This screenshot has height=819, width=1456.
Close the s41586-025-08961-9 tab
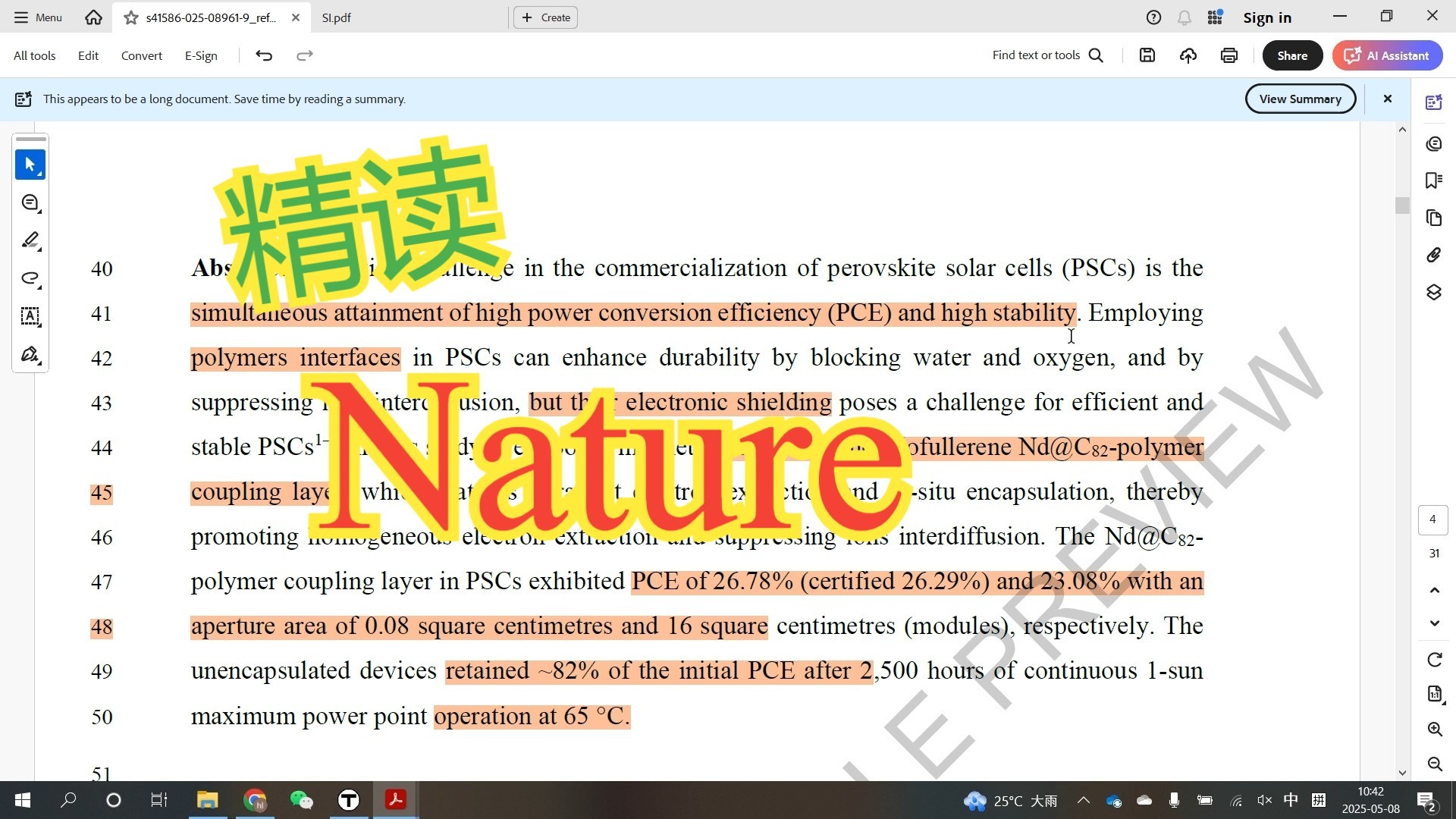click(296, 17)
